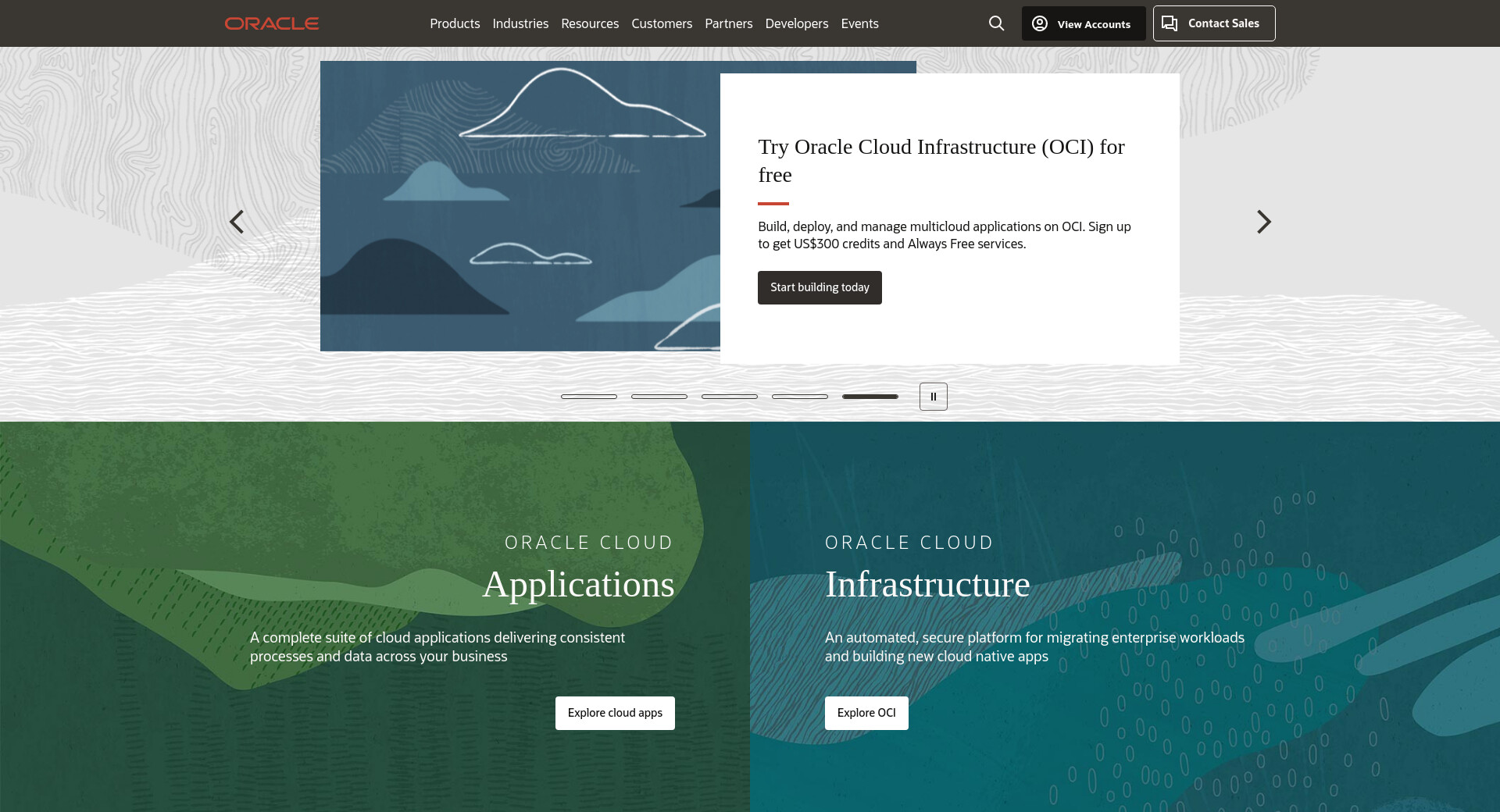Expand the Partners navigation menu
This screenshot has height=812, width=1500.
728,23
